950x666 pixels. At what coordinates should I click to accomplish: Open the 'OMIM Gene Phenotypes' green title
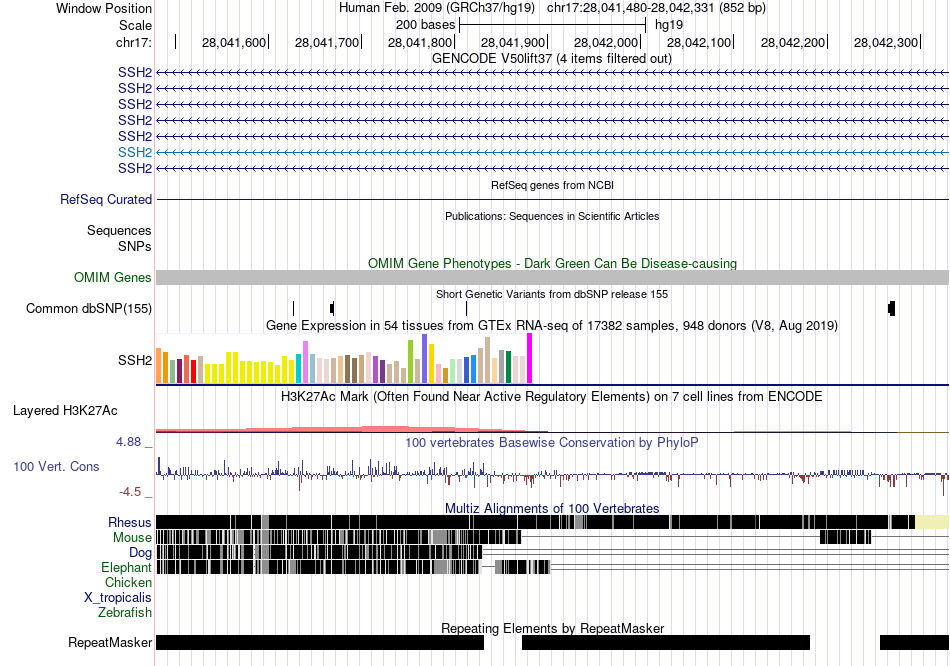click(x=552, y=264)
